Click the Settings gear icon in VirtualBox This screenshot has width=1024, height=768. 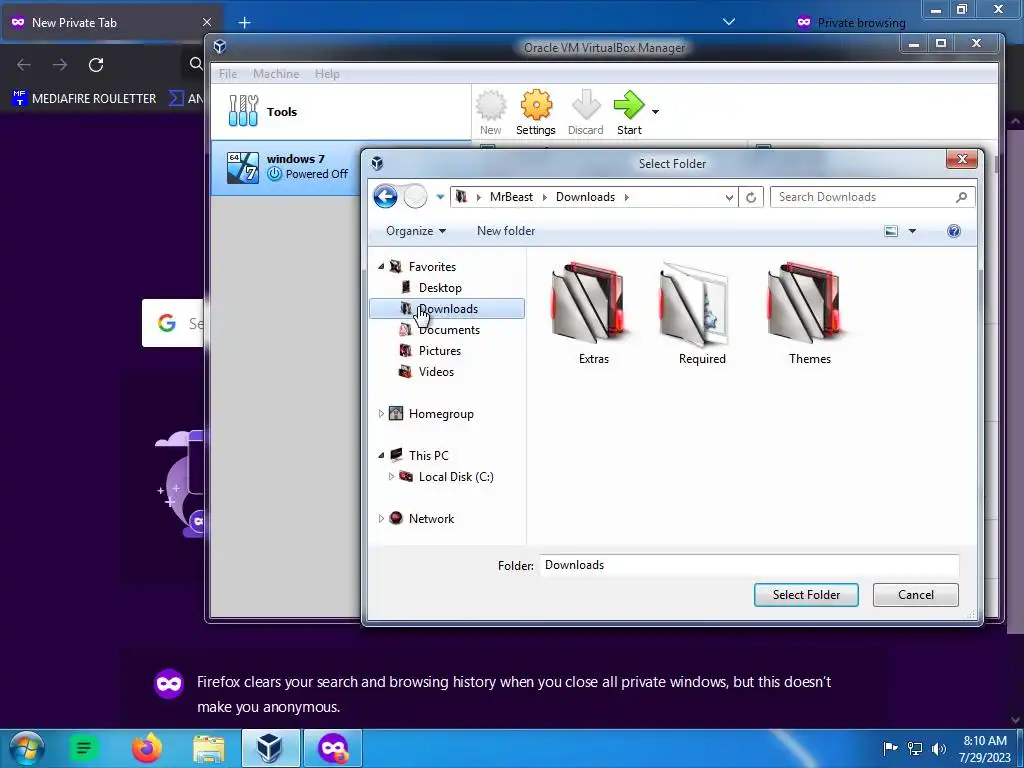(x=536, y=105)
